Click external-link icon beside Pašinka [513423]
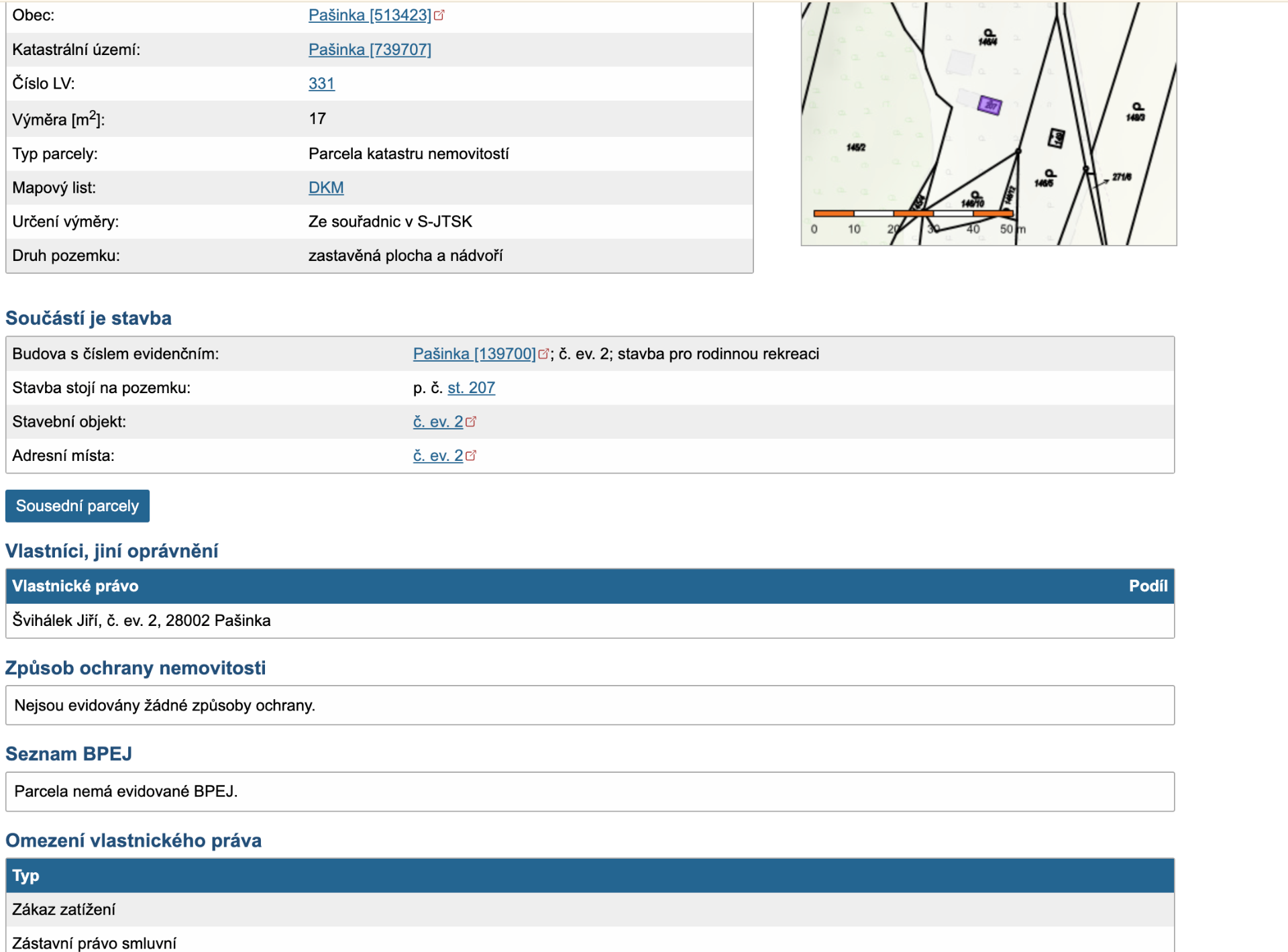 (439, 15)
